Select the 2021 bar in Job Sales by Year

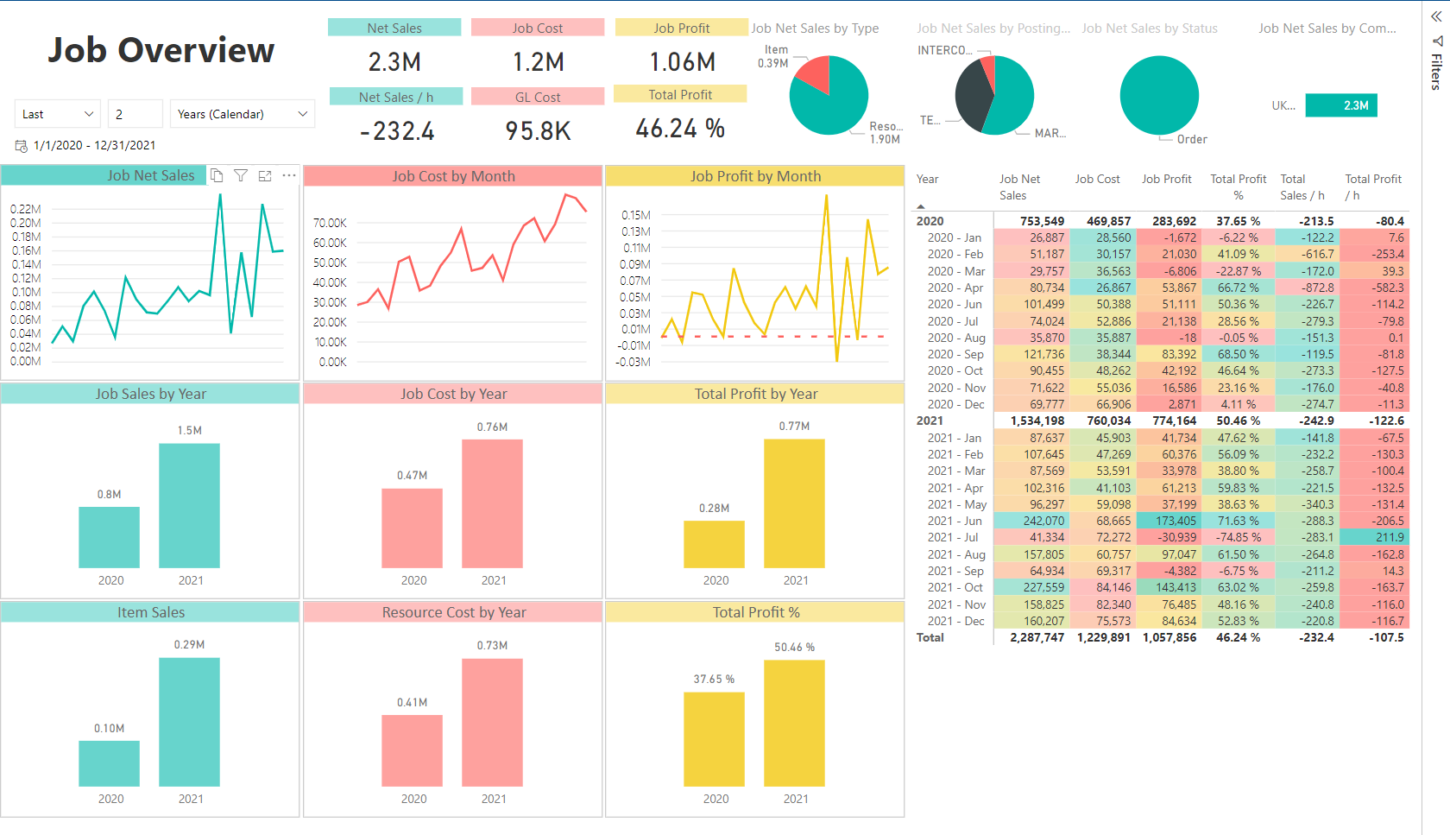click(x=190, y=506)
